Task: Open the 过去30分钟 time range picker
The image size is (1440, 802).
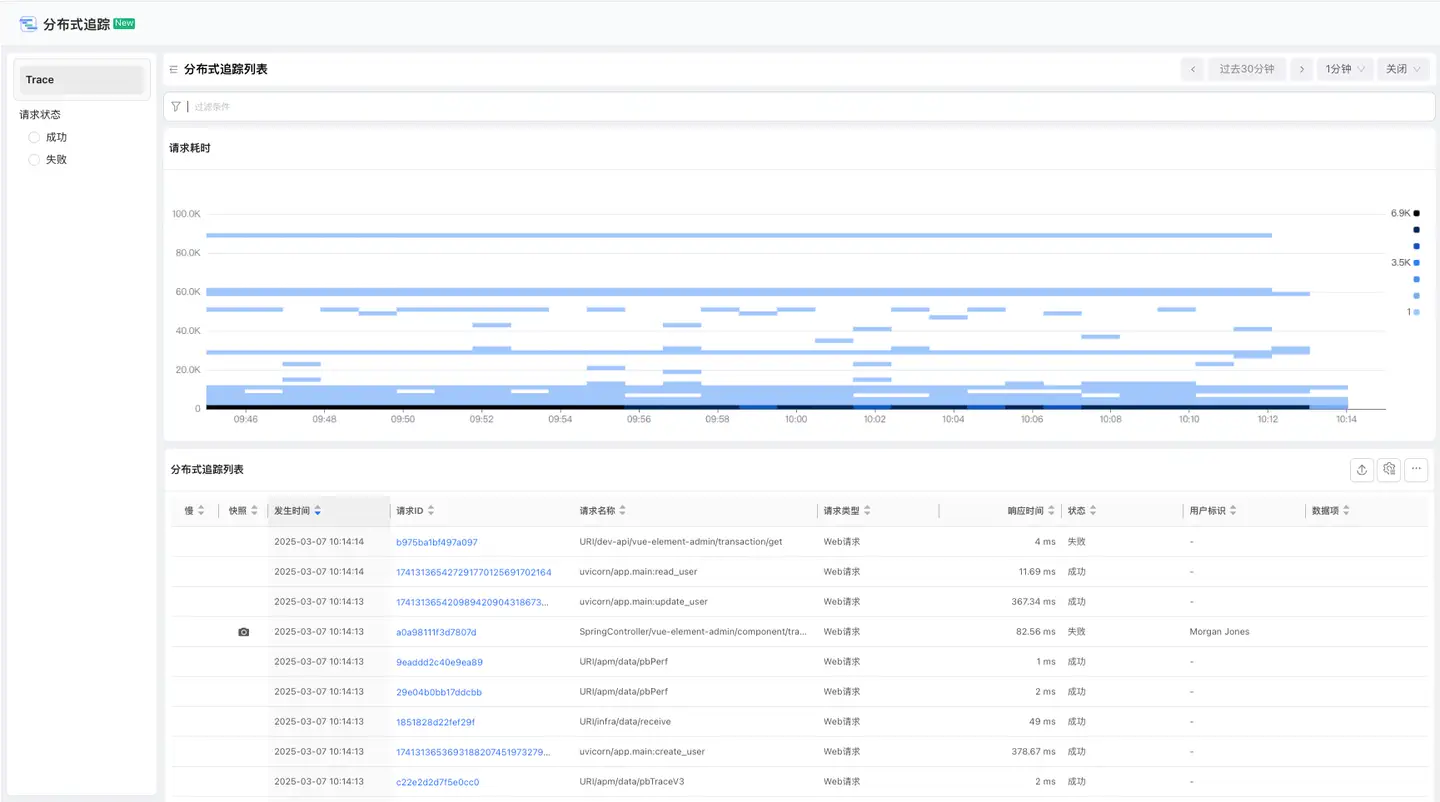Action: tap(1246, 69)
